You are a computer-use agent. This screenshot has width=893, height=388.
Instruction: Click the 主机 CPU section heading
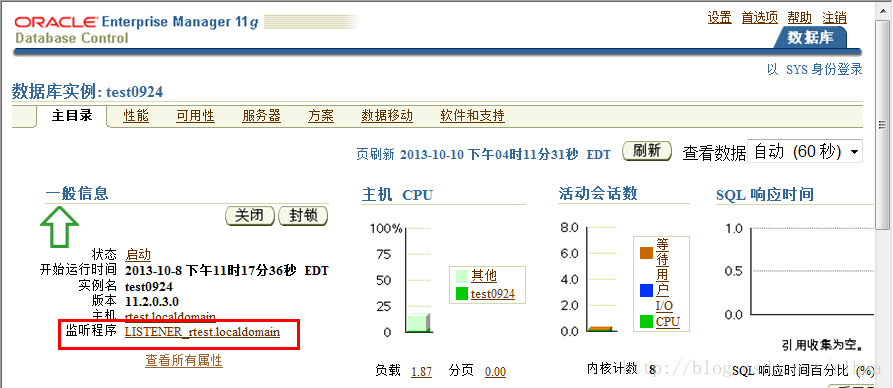(x=397, y=195)
